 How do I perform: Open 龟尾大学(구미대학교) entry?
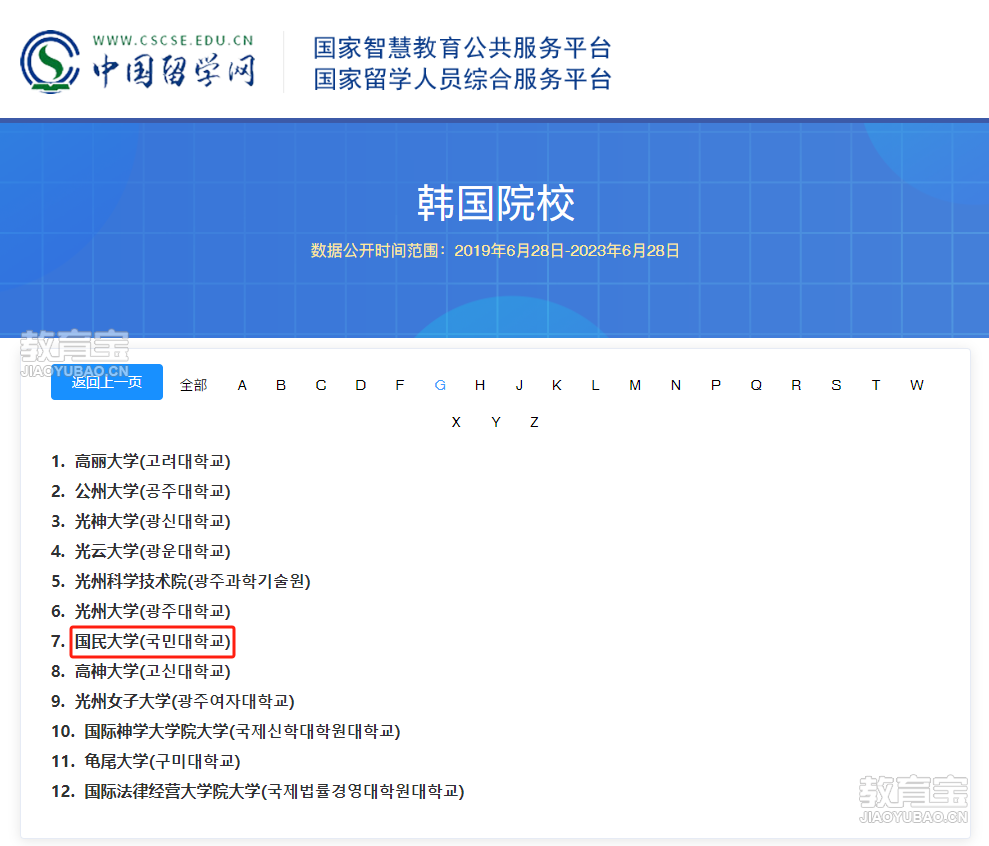tap(162, 761)
